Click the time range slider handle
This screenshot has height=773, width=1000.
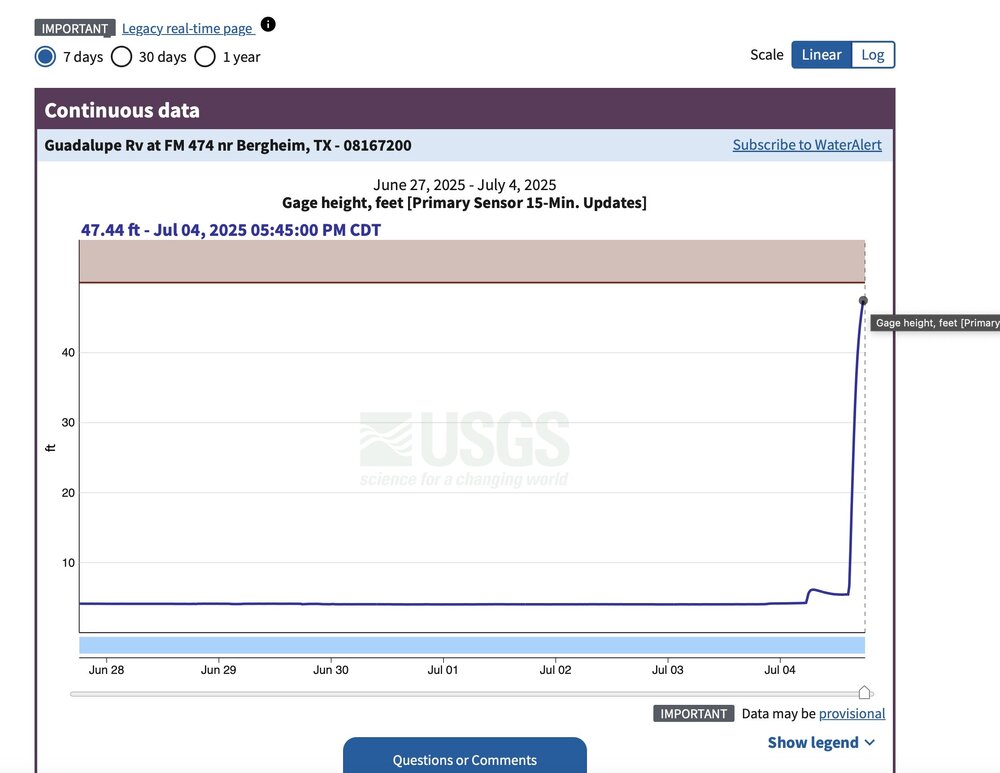864,693
